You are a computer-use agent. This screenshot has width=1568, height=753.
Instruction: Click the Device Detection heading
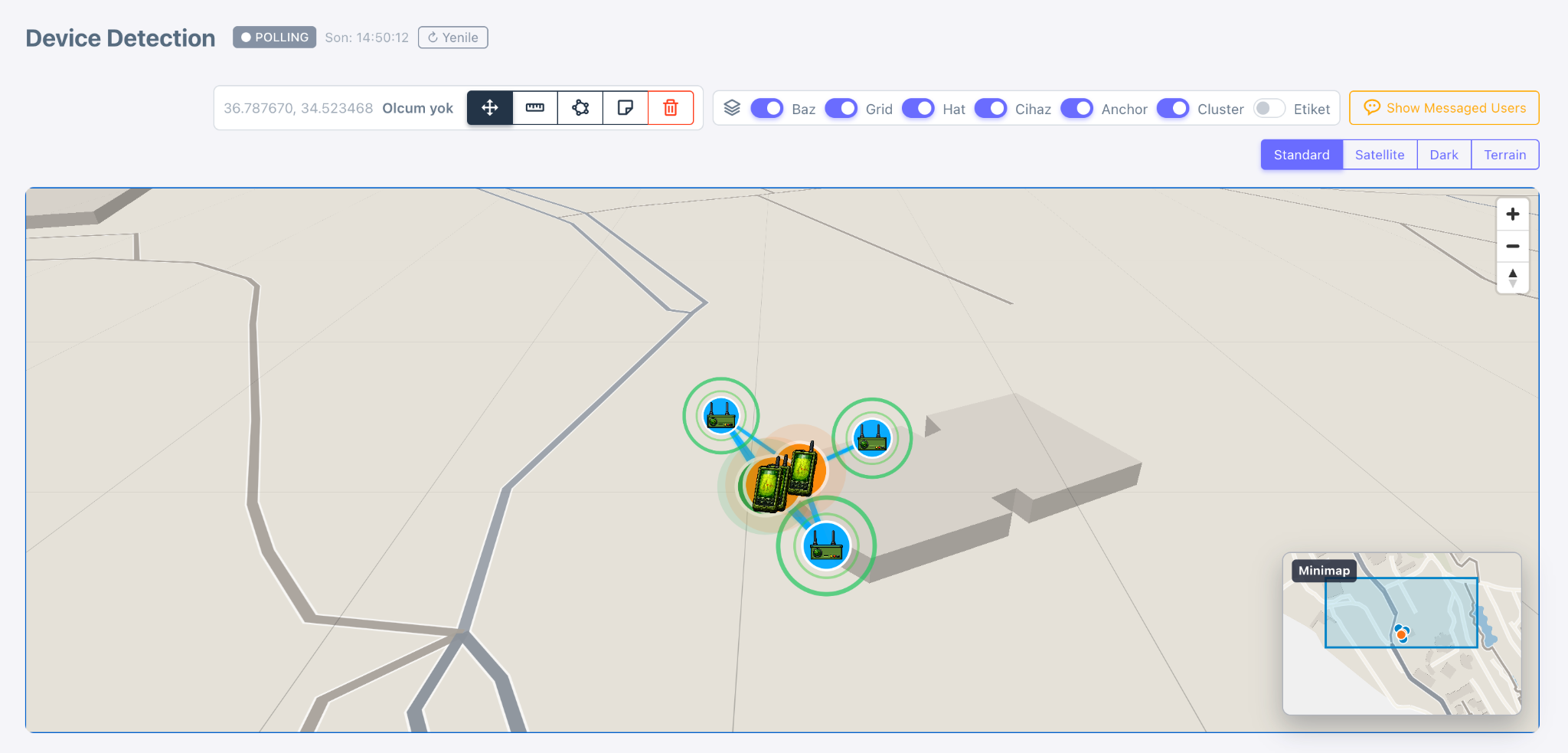pyautogui.click(x=121, y=38)
